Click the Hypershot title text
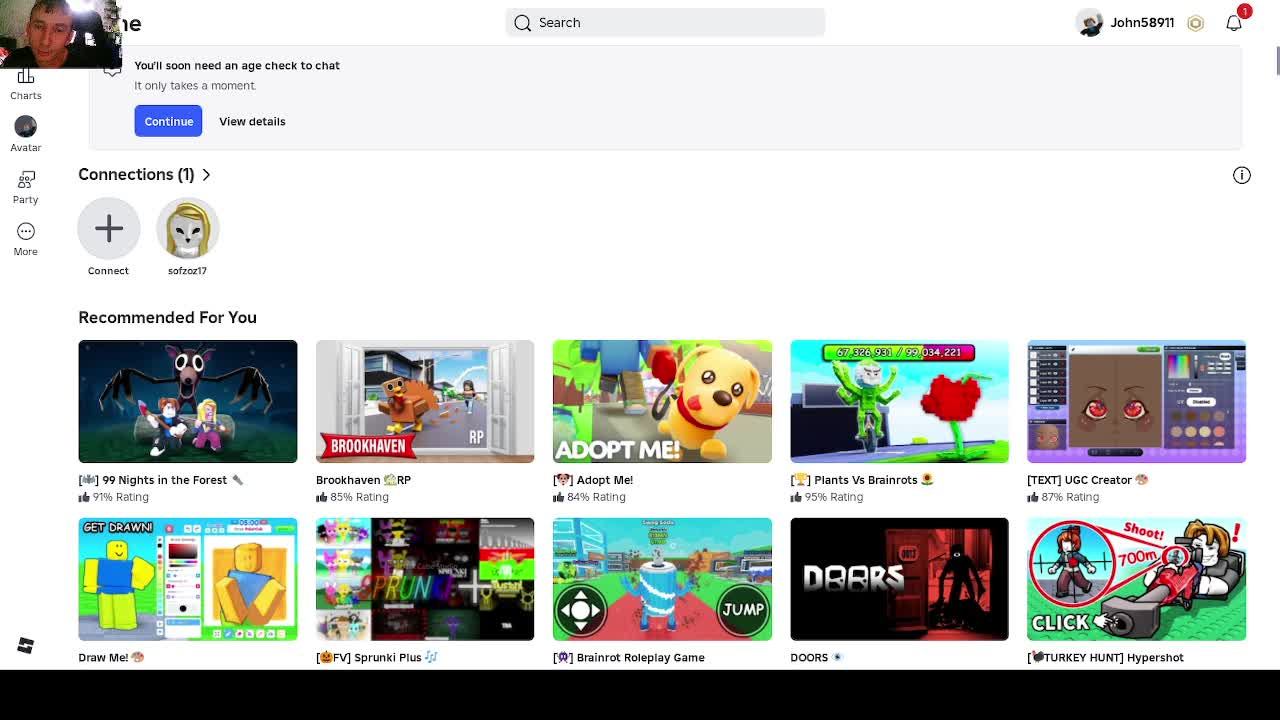1280x720 pixels. point(1105,658)
